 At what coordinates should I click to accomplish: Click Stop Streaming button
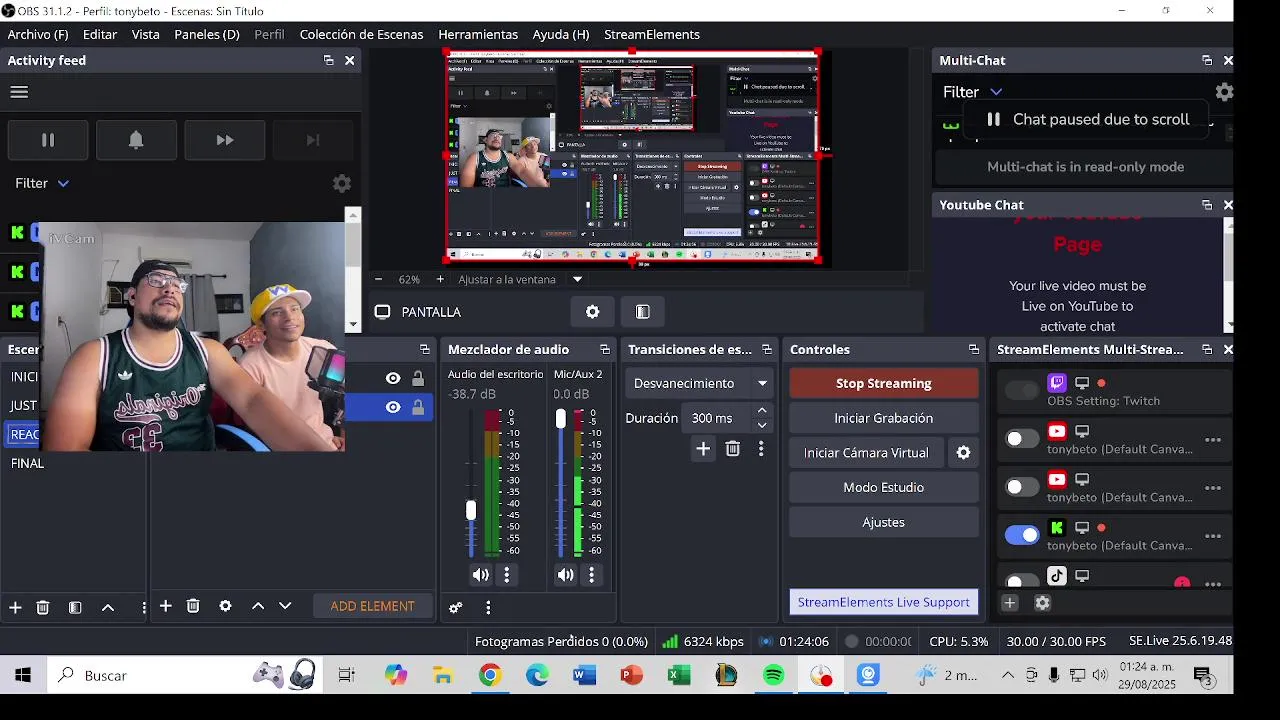884,384
